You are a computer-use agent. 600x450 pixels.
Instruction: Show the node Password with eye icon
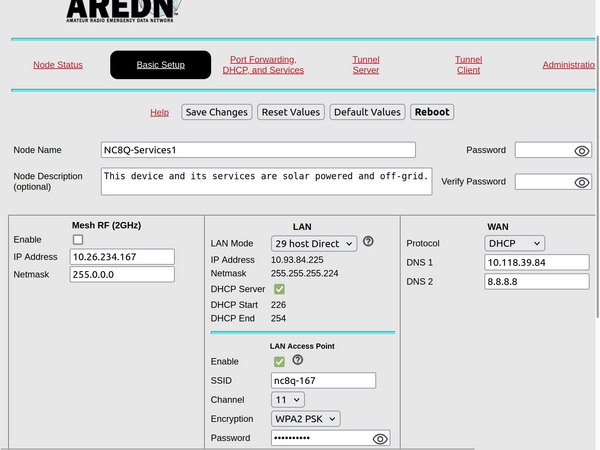coord(582,151)
